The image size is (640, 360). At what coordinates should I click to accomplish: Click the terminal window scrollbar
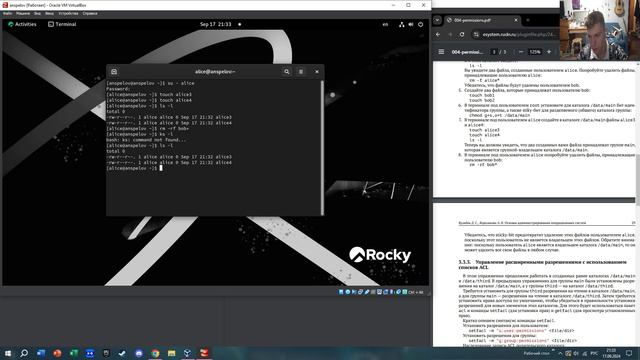tap(322, 147)
